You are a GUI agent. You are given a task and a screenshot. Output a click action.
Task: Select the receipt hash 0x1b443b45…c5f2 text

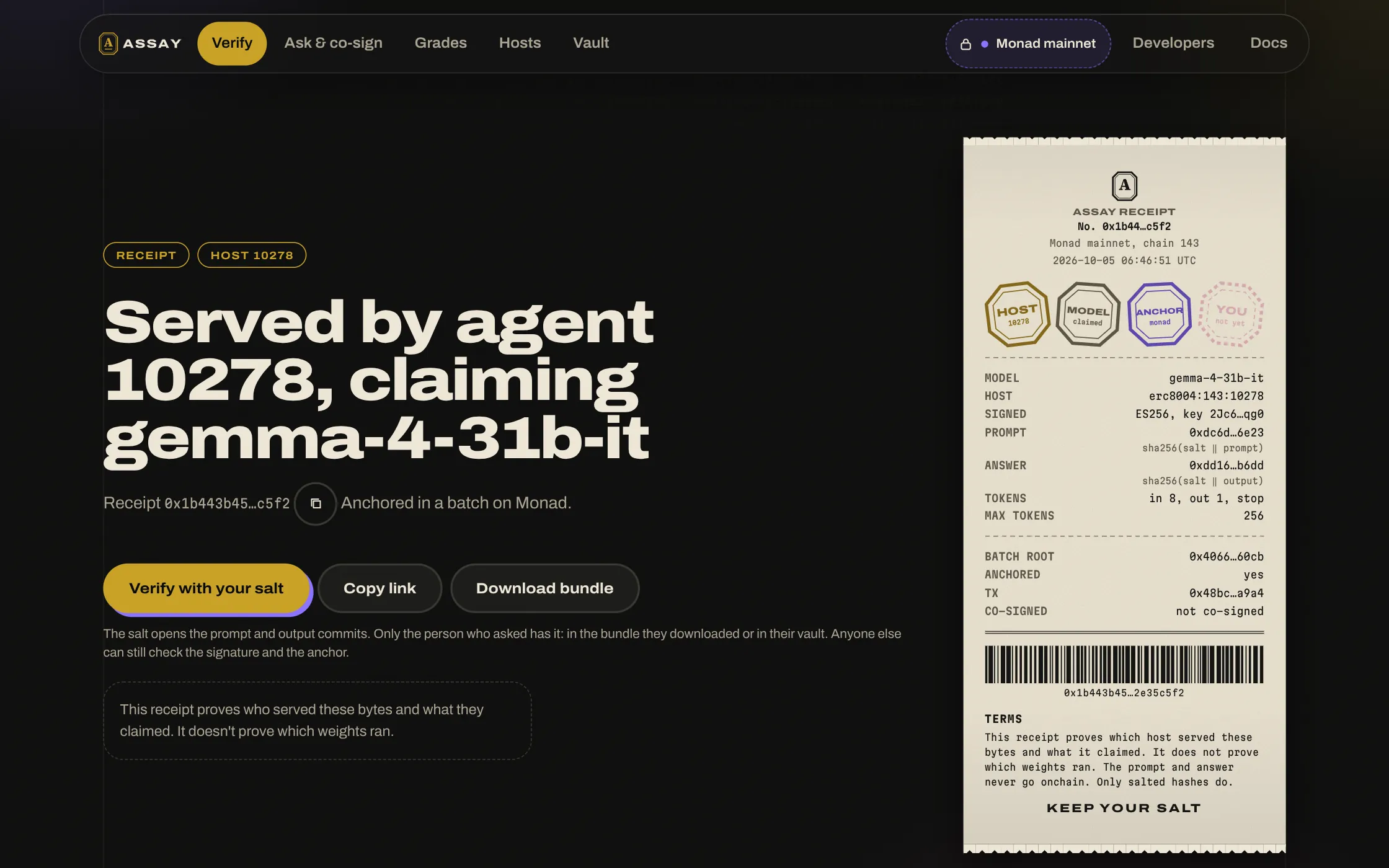pyautogui.click(x=227, y=503)
